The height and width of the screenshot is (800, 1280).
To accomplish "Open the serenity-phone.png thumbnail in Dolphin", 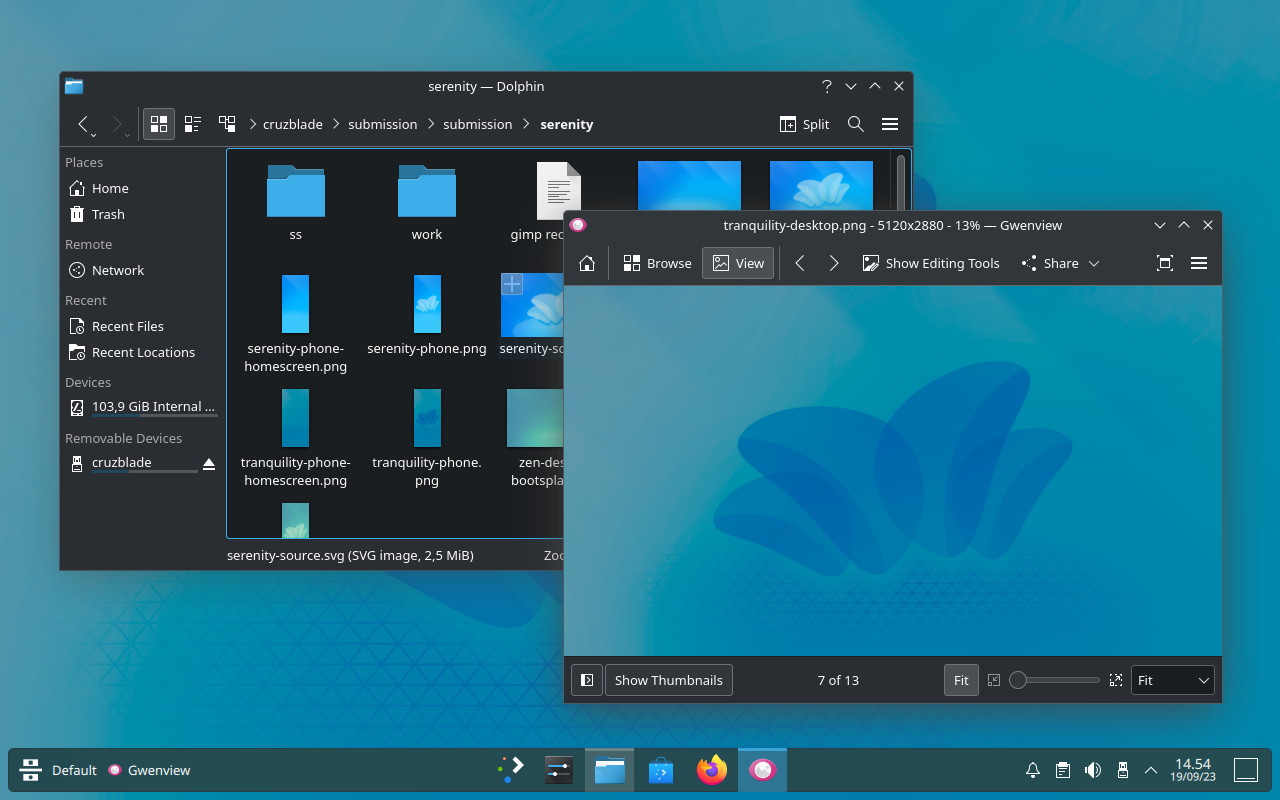I will tap(427, 305).
